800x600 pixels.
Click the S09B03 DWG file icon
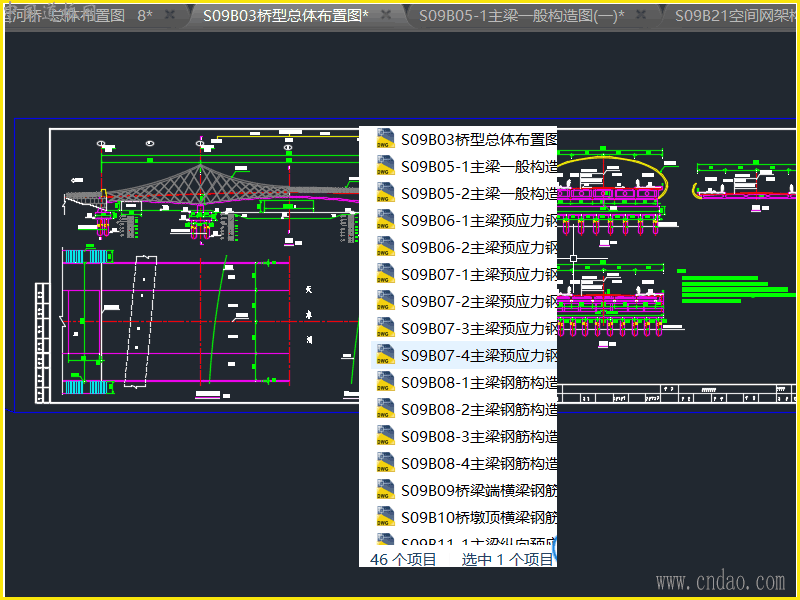pyautogui.click(x=385, y=139)
